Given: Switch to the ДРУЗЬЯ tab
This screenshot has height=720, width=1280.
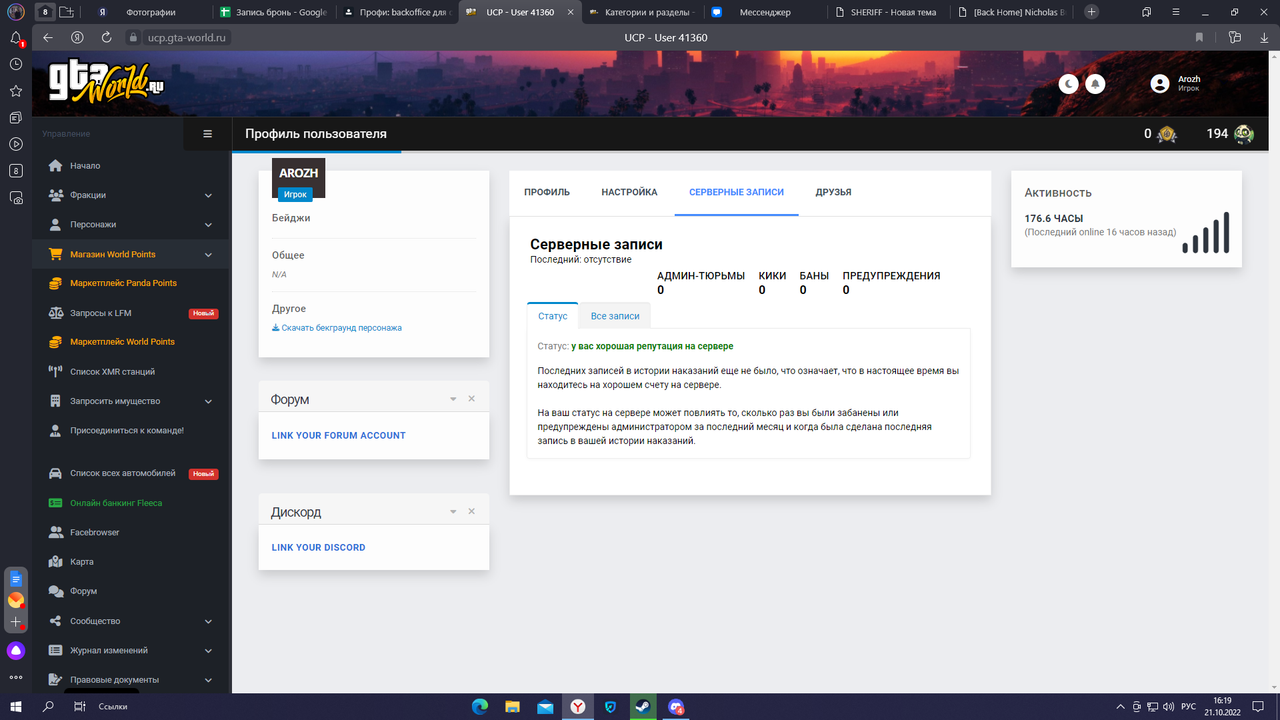Looking at the screenshot, I should click(833, 192).
